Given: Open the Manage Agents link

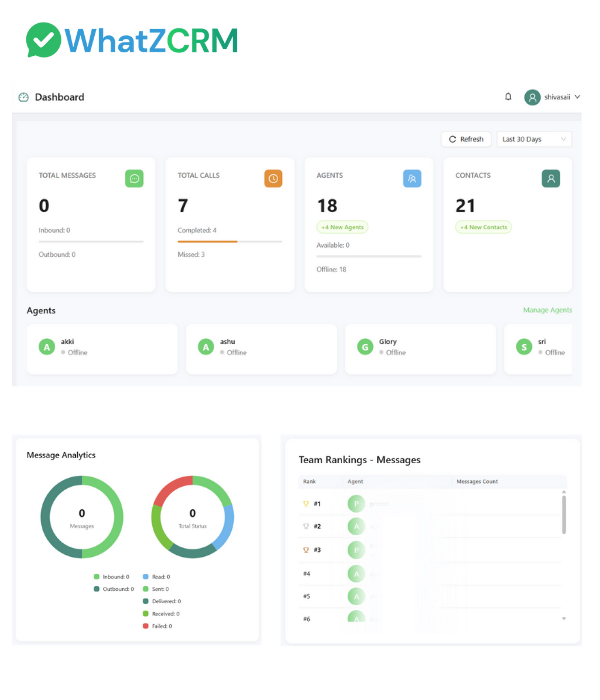Looking at the screenshot, I should tap(547, 310).
